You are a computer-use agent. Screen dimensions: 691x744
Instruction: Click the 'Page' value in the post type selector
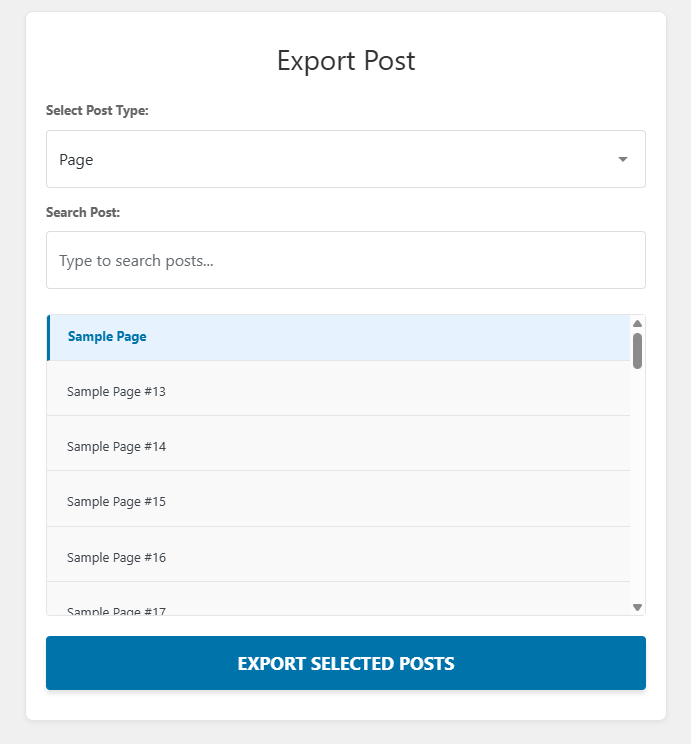pos(77,160)
